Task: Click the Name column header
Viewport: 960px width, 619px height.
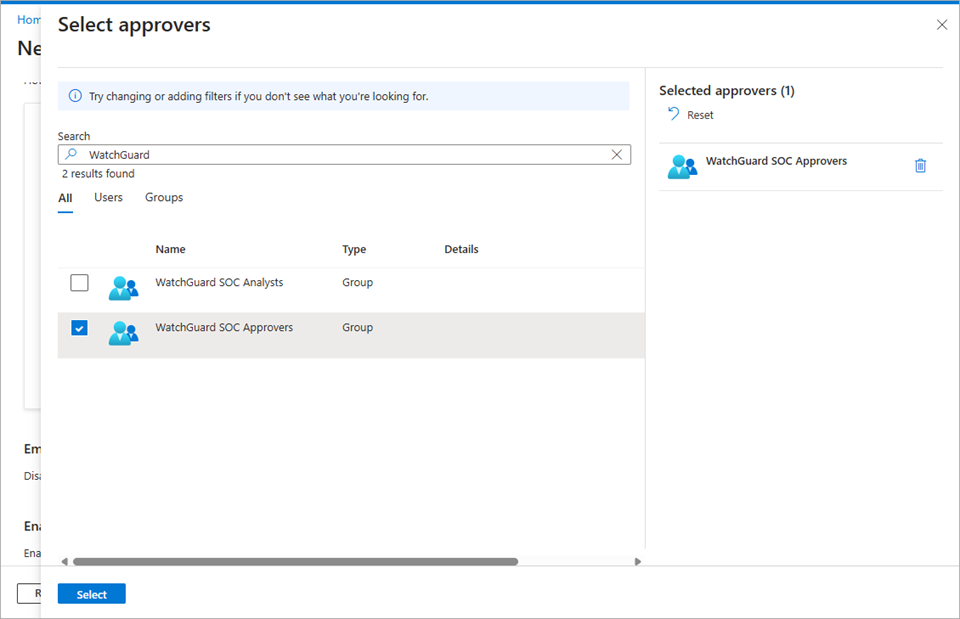Action: pyautogui.click(x=170, y=249)
